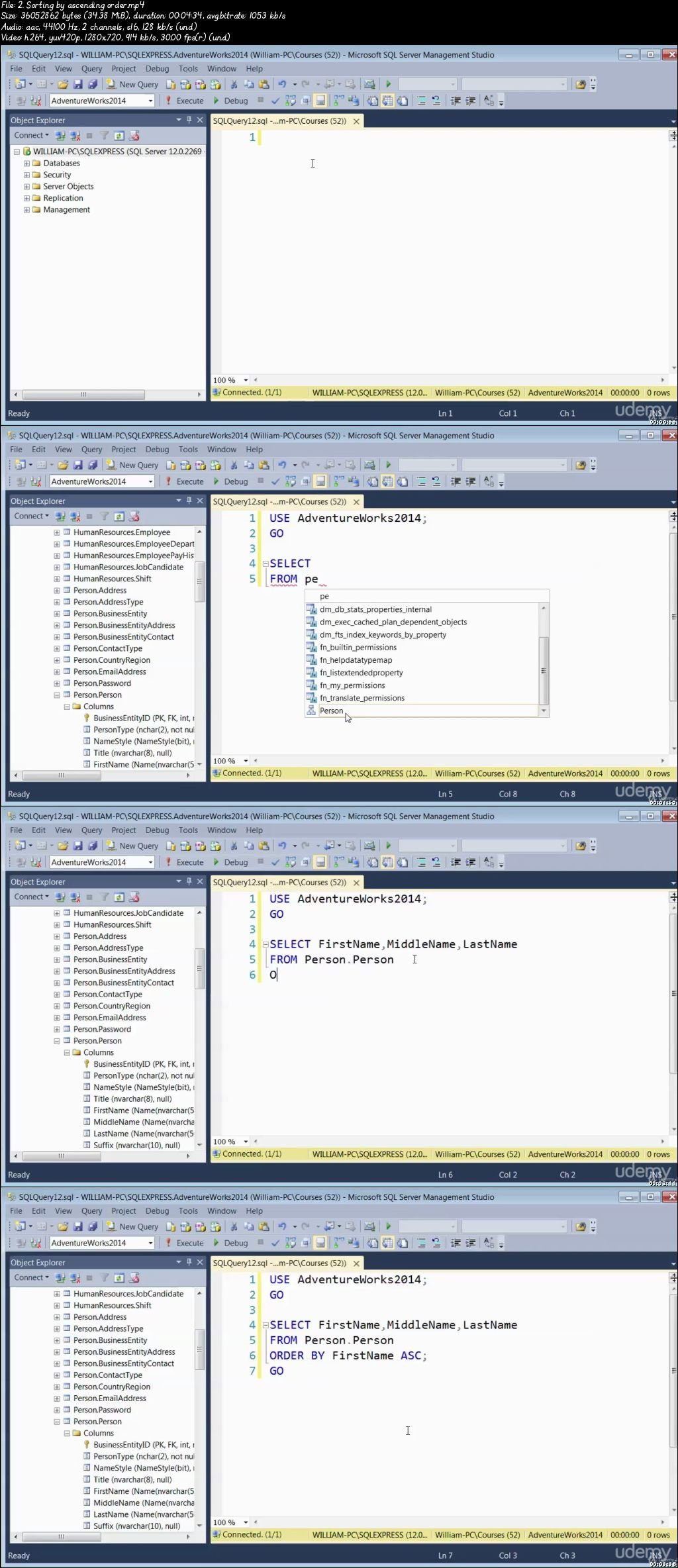Click the Stop icon in the third frame Object Explorer
The image size is (678, 1568).
click(89, 897)
